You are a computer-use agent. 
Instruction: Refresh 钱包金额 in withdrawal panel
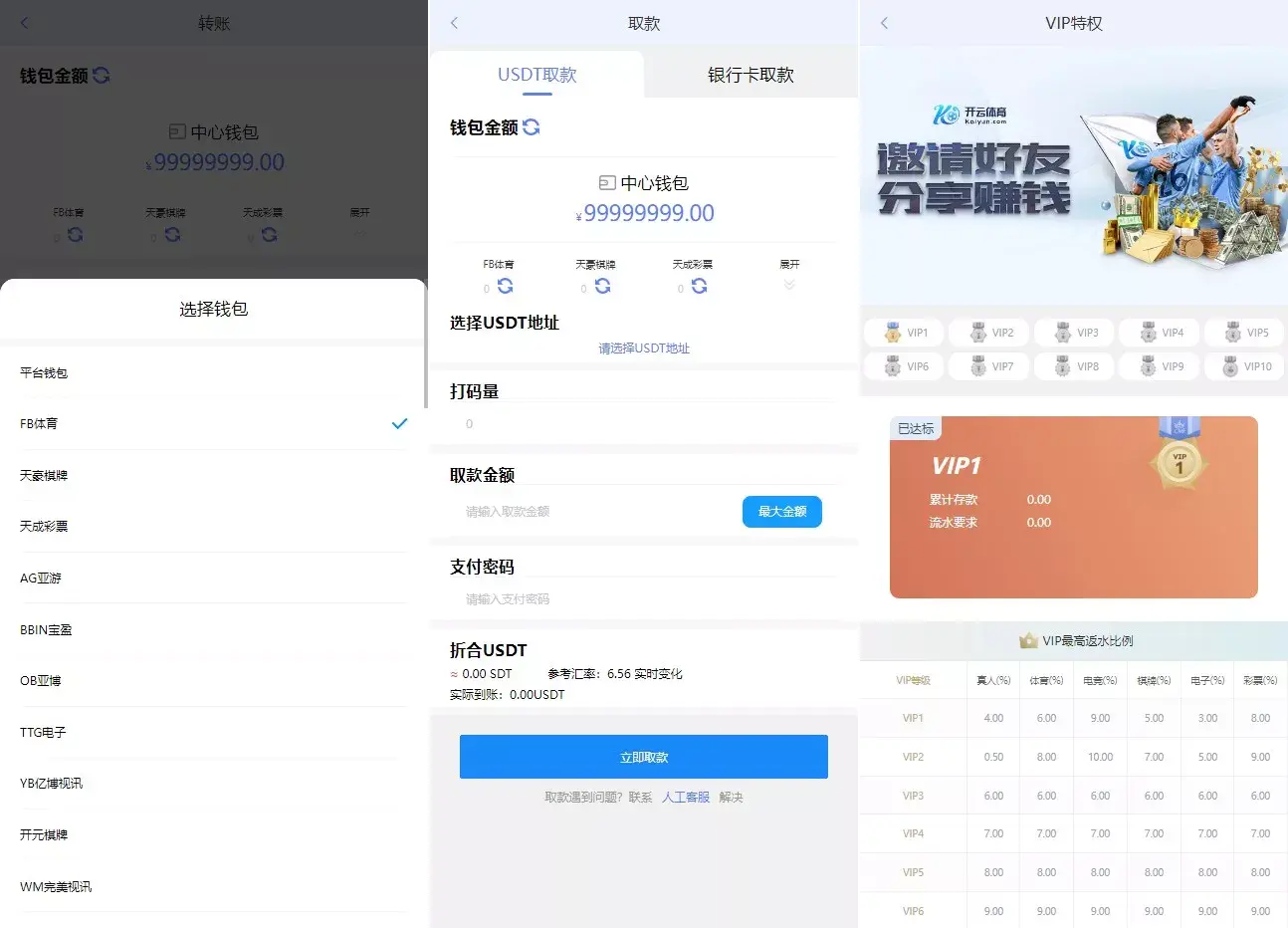(x=532, y=127)
